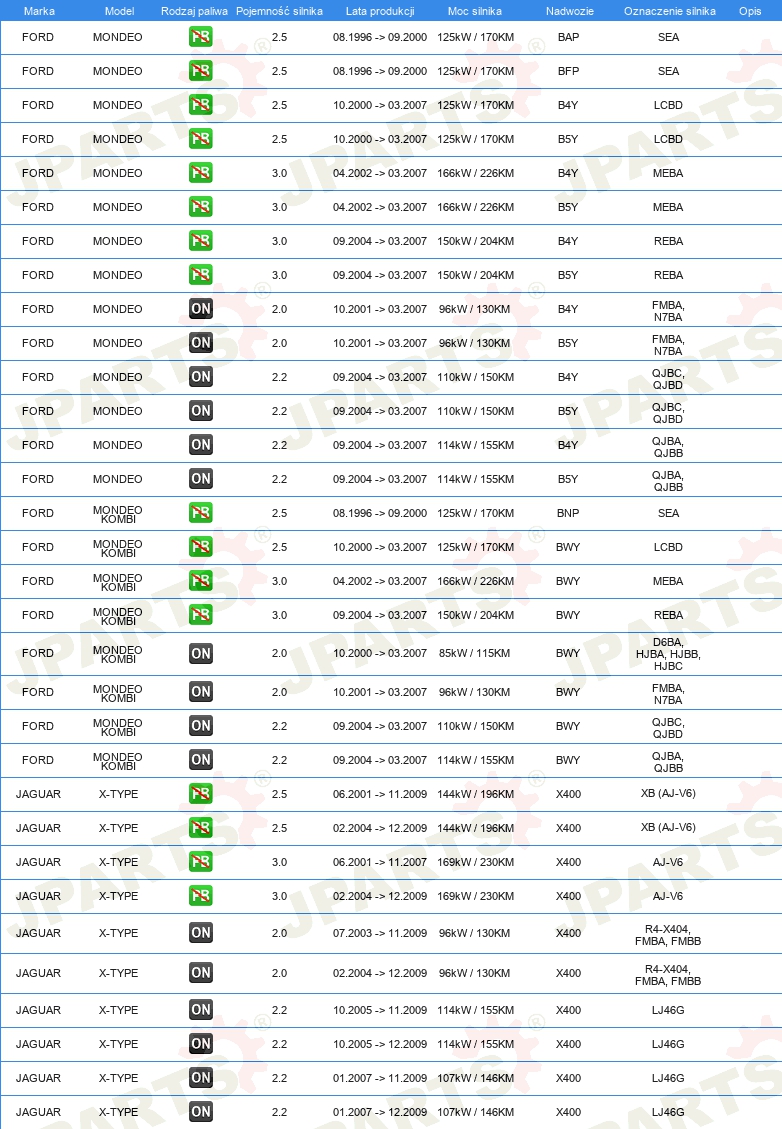Click 166kW / 226KM in Mondeo Kombi row
Image resolution: width=782 pixels, height=1129 pixels.
[475, 581]
